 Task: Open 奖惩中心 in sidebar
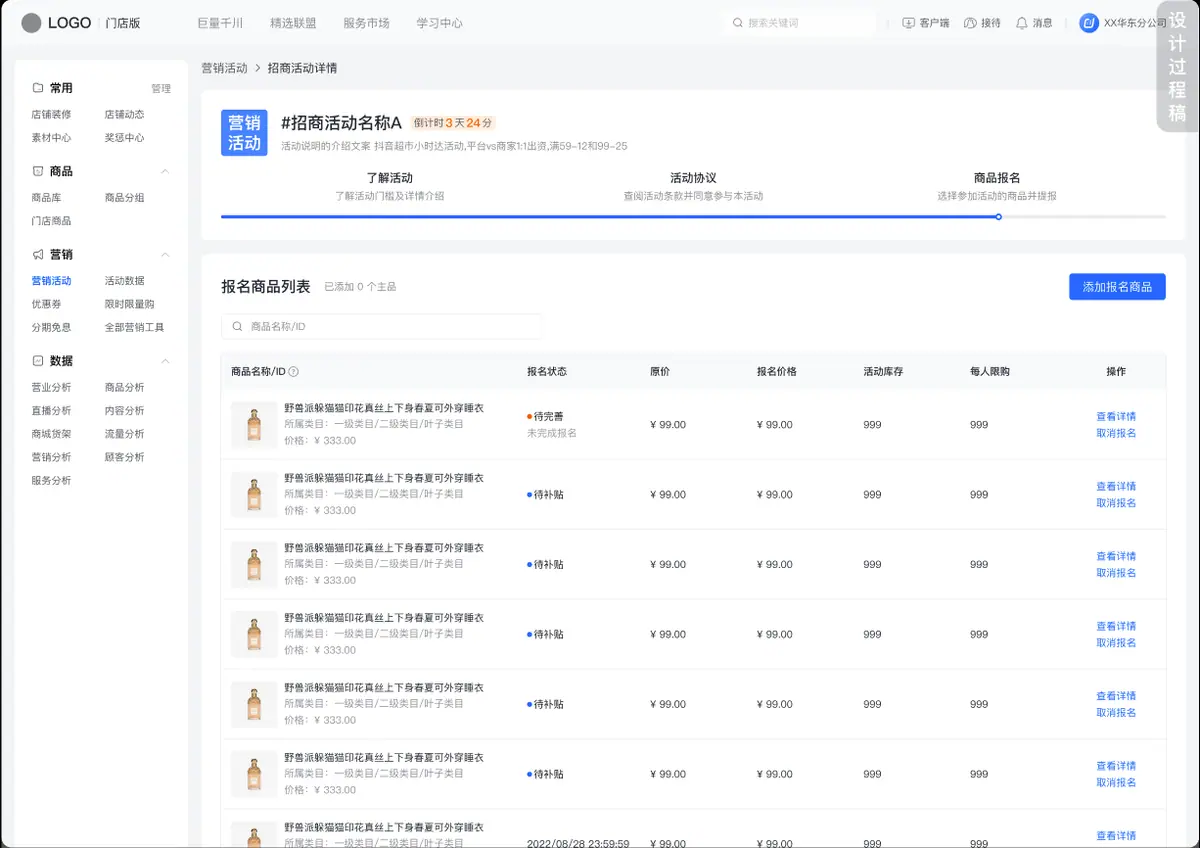[x=124, y=137]
